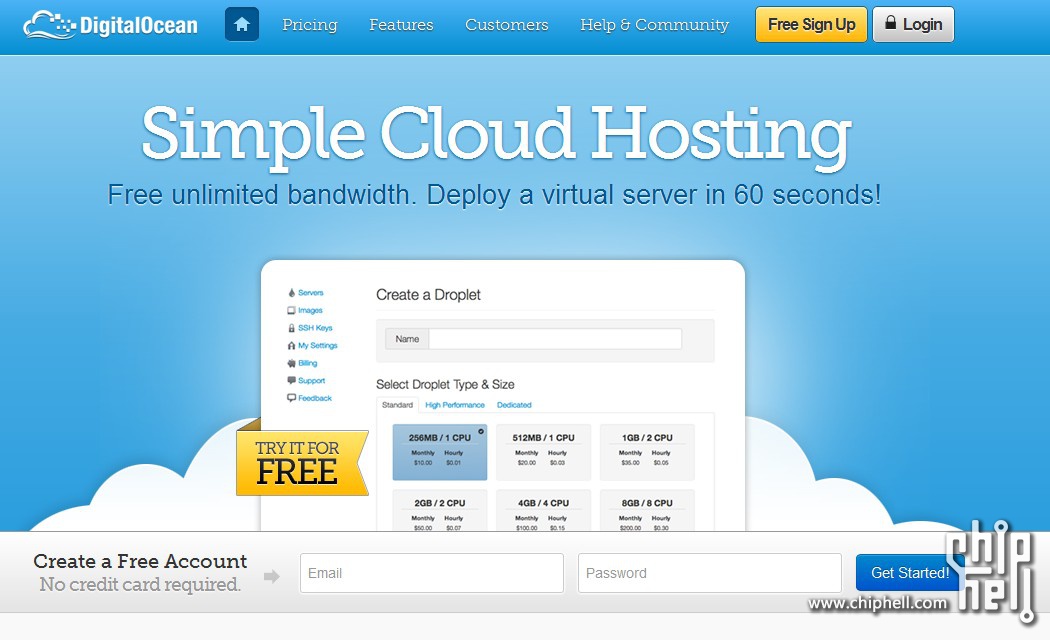This screenshot has width=1050, height=640.
Task: Click the Feedback speech bubble icon
Action: pos(291,398)
